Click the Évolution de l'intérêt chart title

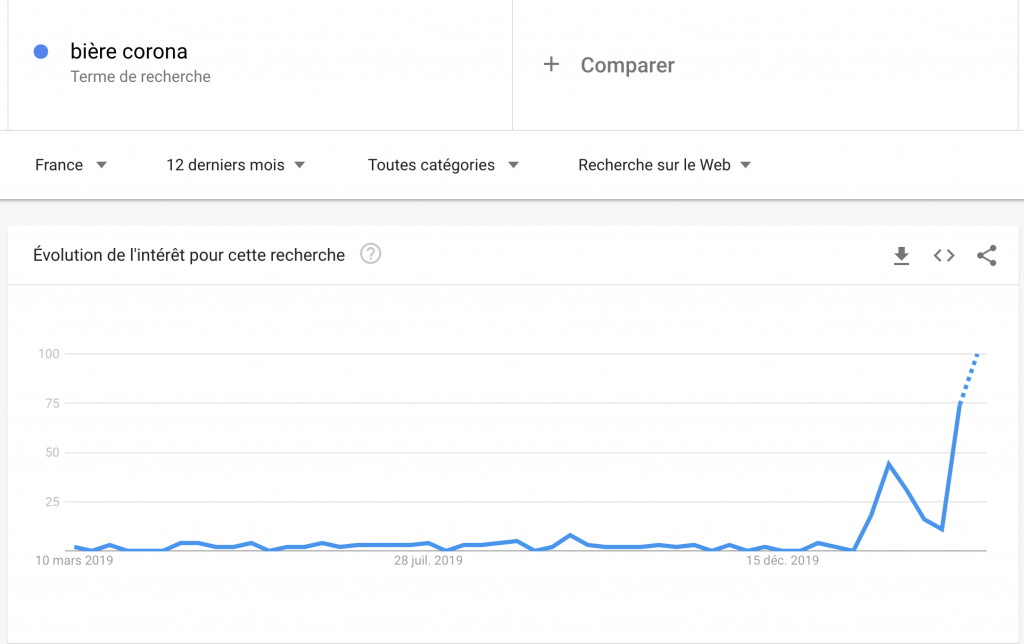(x=189, y=255)
